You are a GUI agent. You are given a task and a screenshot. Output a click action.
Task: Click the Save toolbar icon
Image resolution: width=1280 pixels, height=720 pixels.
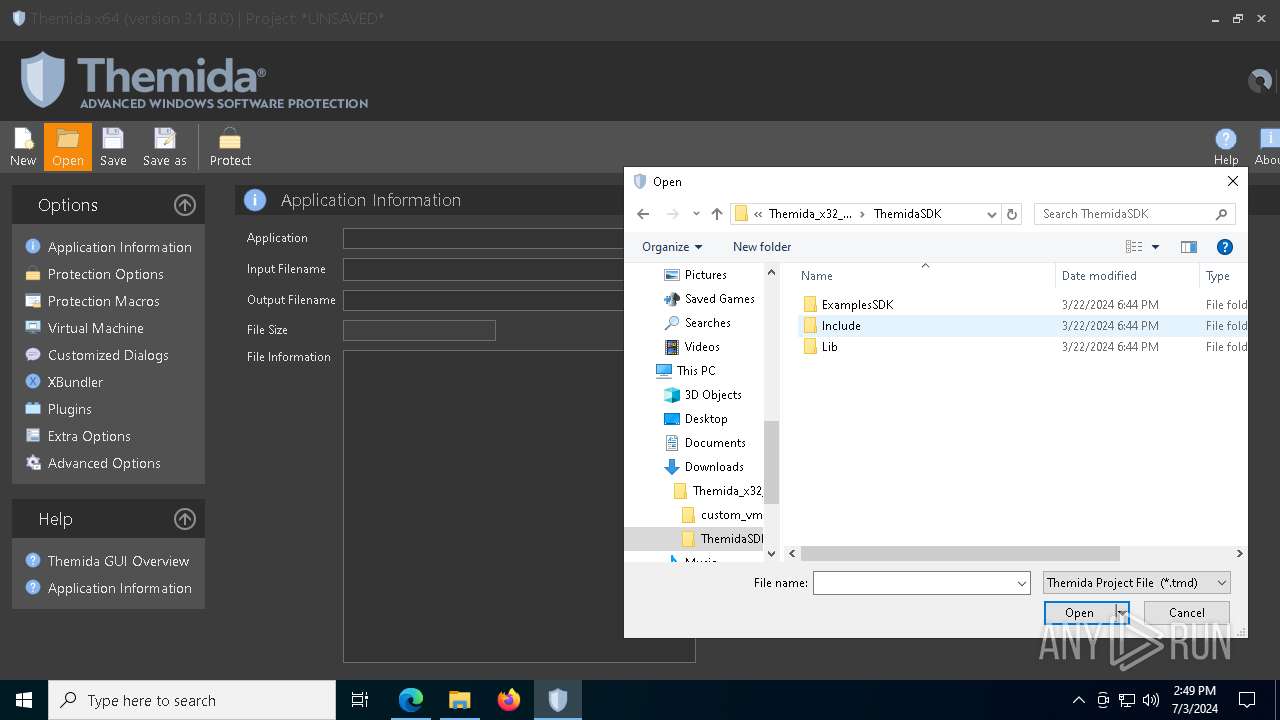pyautogui.click(x=113, y=147)
